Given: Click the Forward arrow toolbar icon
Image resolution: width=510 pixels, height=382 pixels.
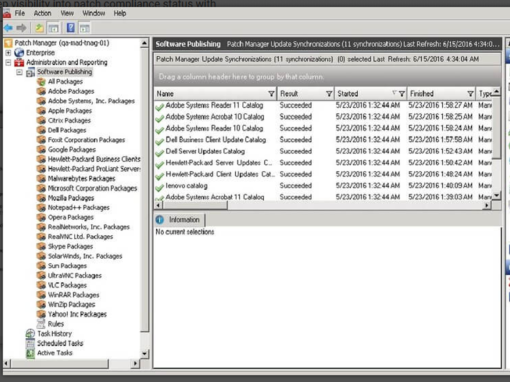Looking at the screenshot, I should click(21, 28).
